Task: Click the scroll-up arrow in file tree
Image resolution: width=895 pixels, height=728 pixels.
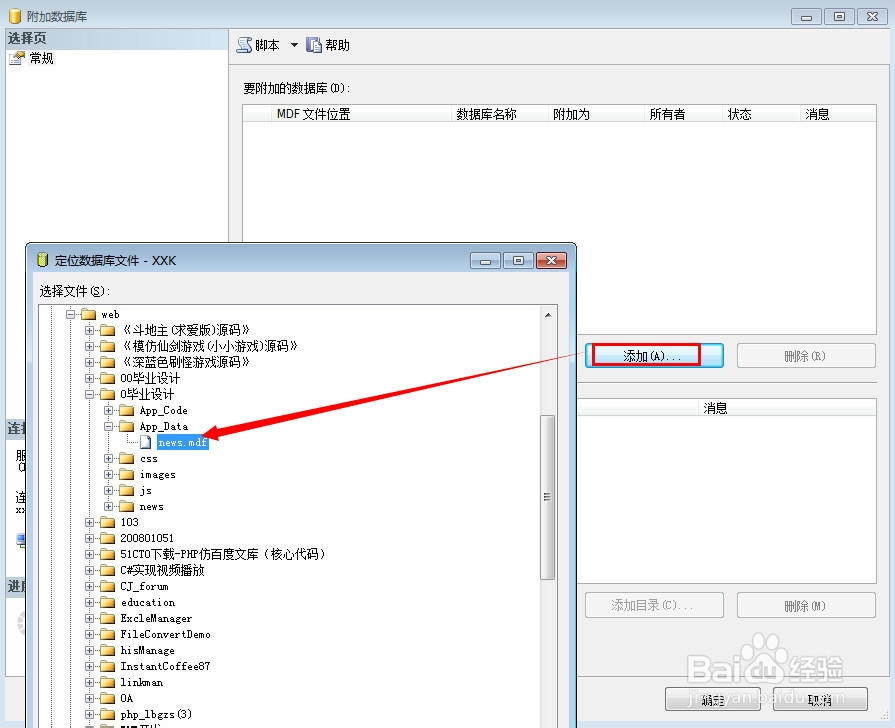Action: coord(548,315)
